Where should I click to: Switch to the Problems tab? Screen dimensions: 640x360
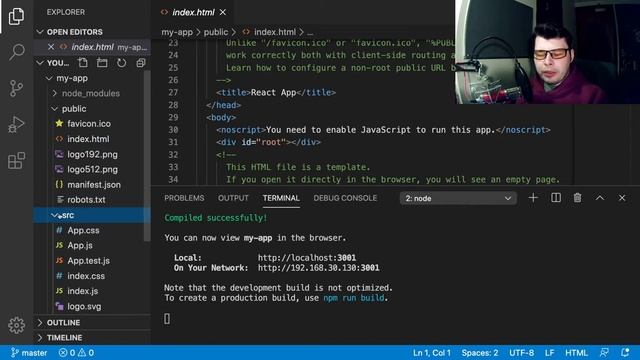[x=184, y=198]
